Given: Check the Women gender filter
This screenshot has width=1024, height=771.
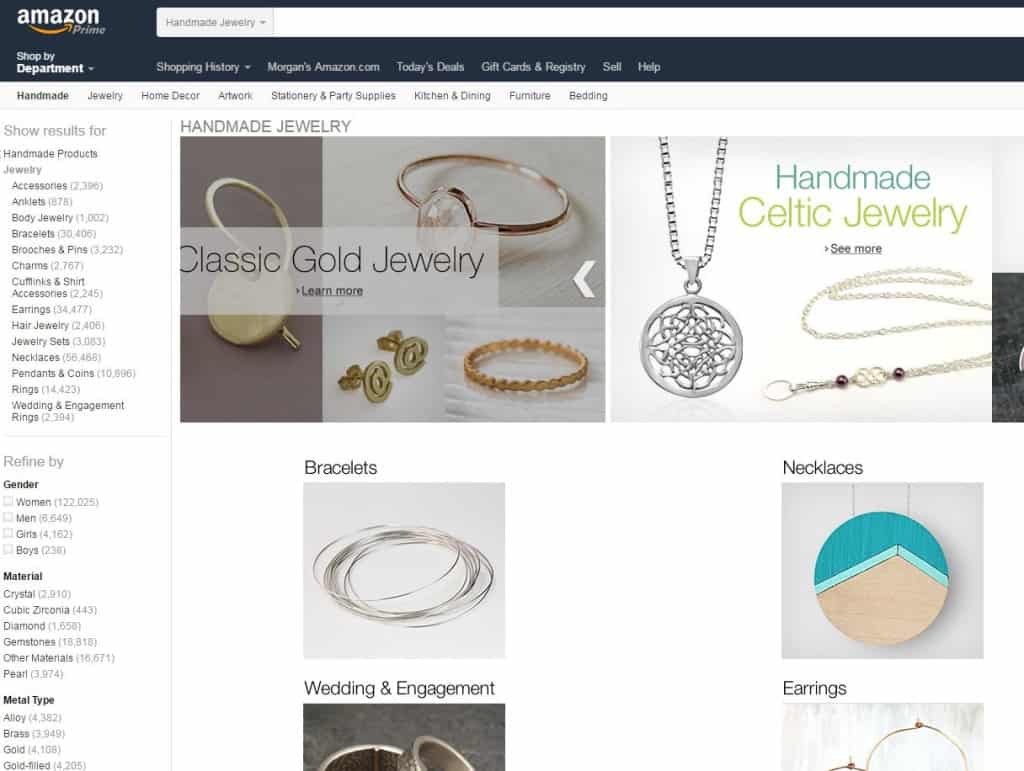Looking at the screenshot, I should tap(8, 501).
